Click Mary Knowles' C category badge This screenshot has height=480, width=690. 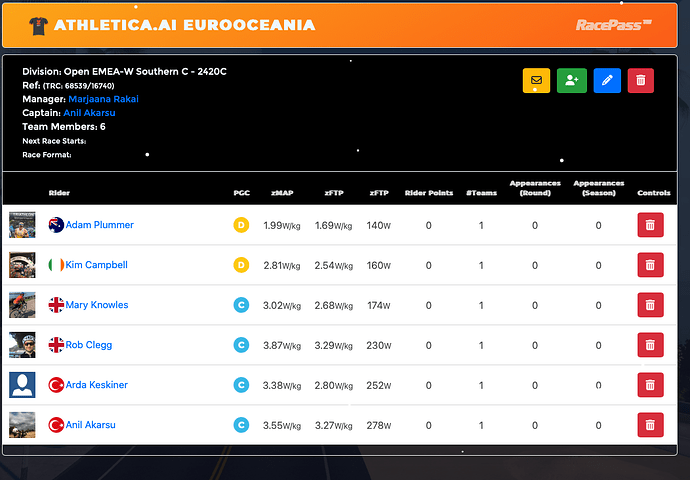pos(241,305)
